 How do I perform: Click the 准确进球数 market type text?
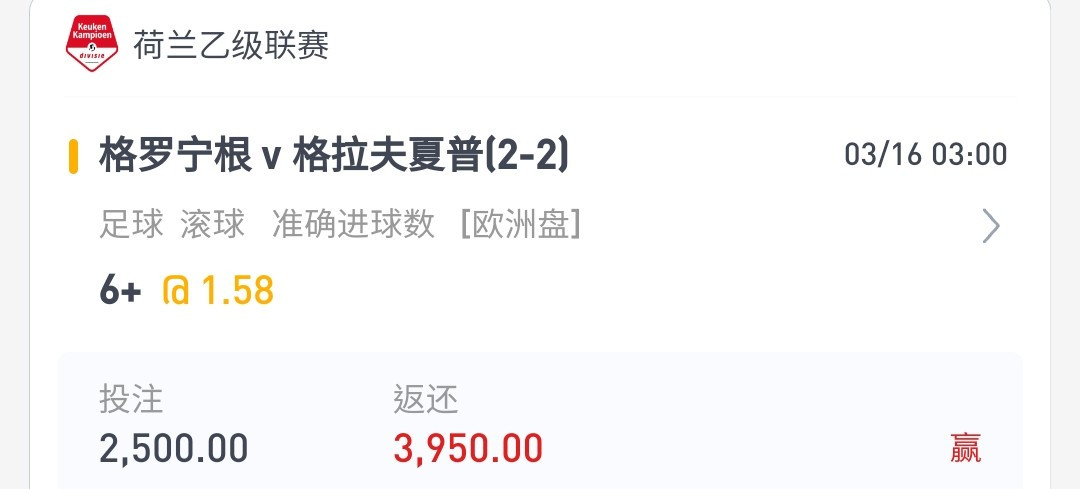[x=353, y=225]
